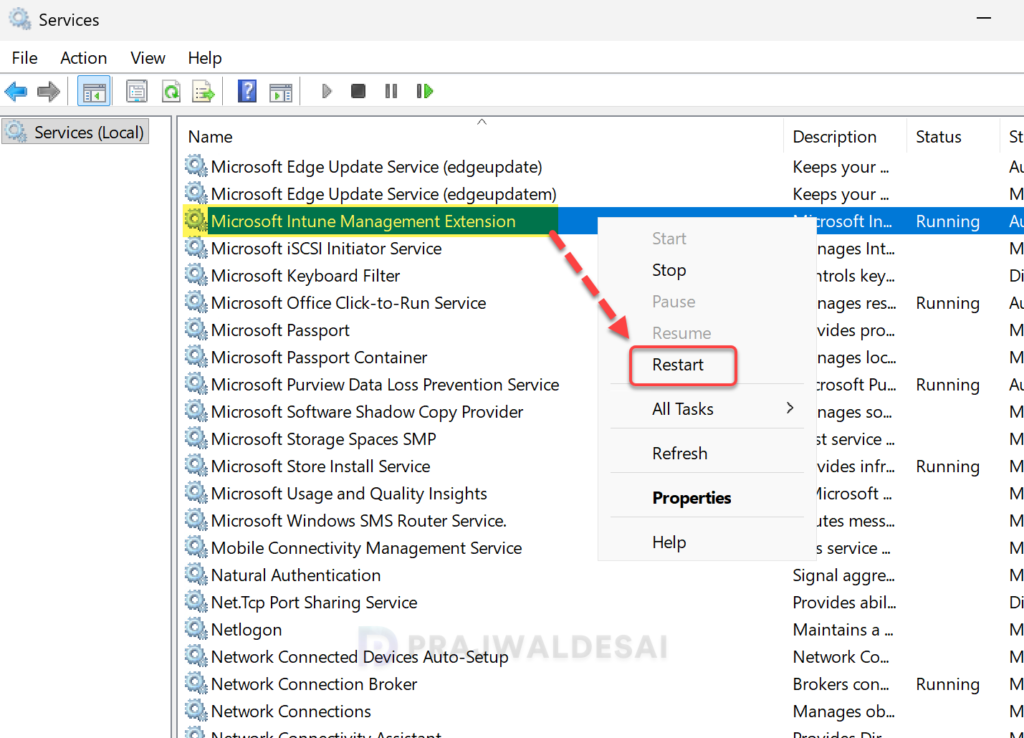
Task: Select Network Connected Devices Auto-Setup
Action: (359, 656)
